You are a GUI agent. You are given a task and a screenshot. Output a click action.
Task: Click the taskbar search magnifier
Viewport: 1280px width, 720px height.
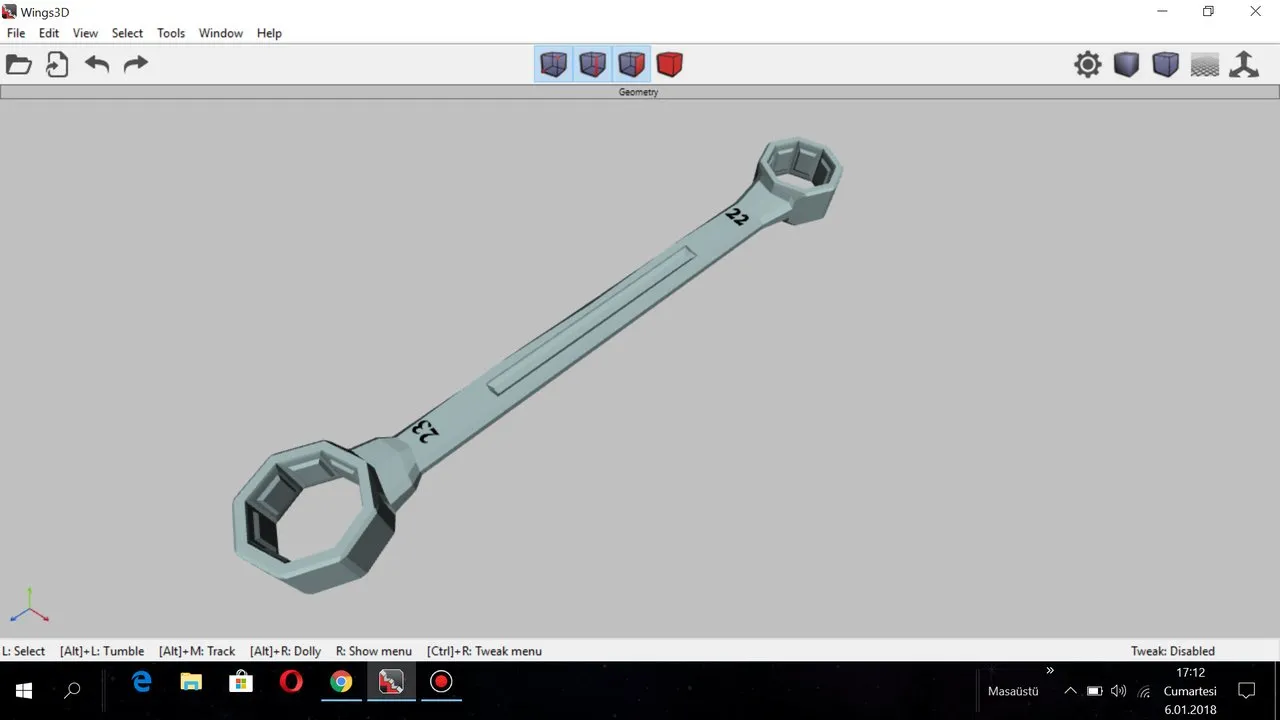(72, 690)
